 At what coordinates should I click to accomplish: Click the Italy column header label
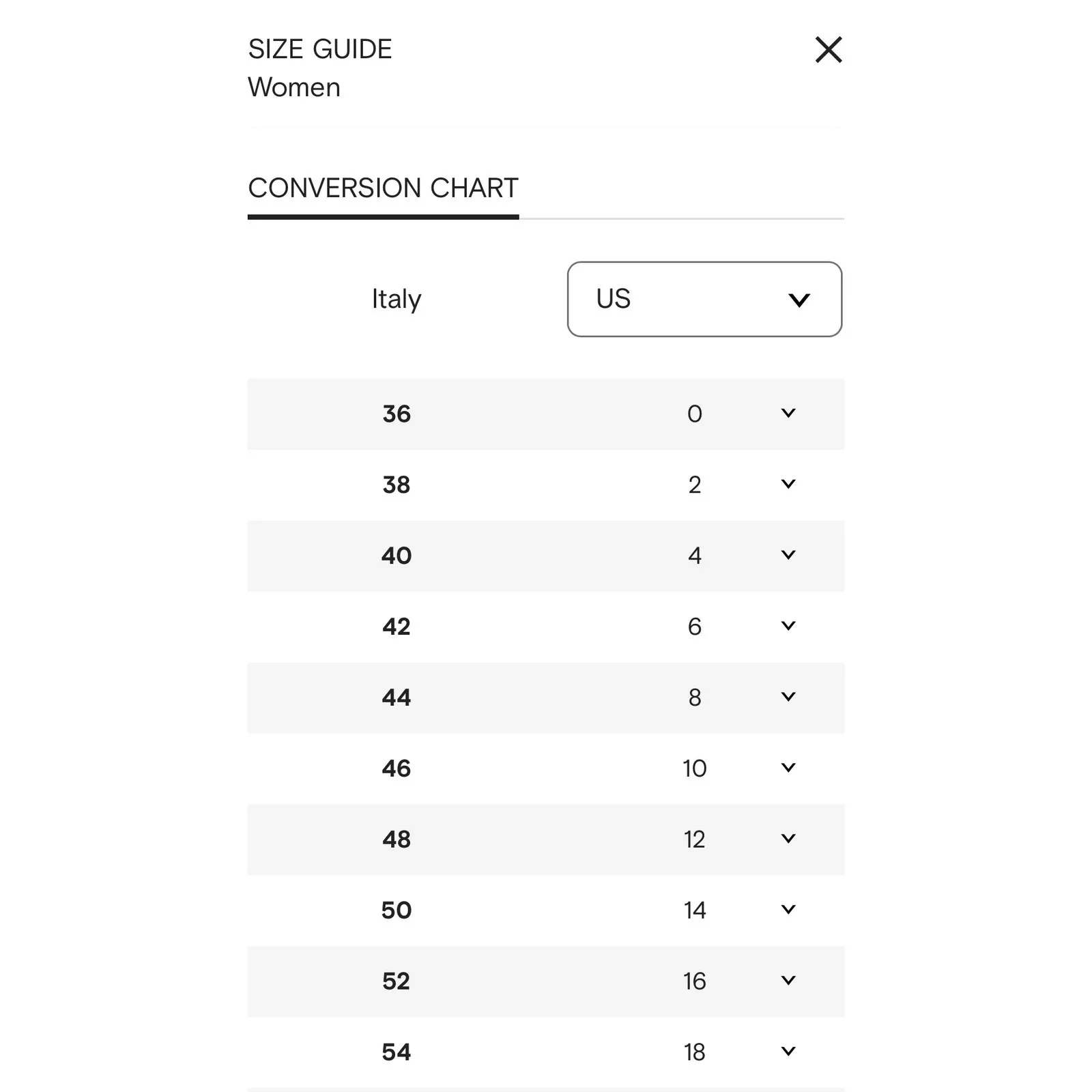(x=397, y=299)
